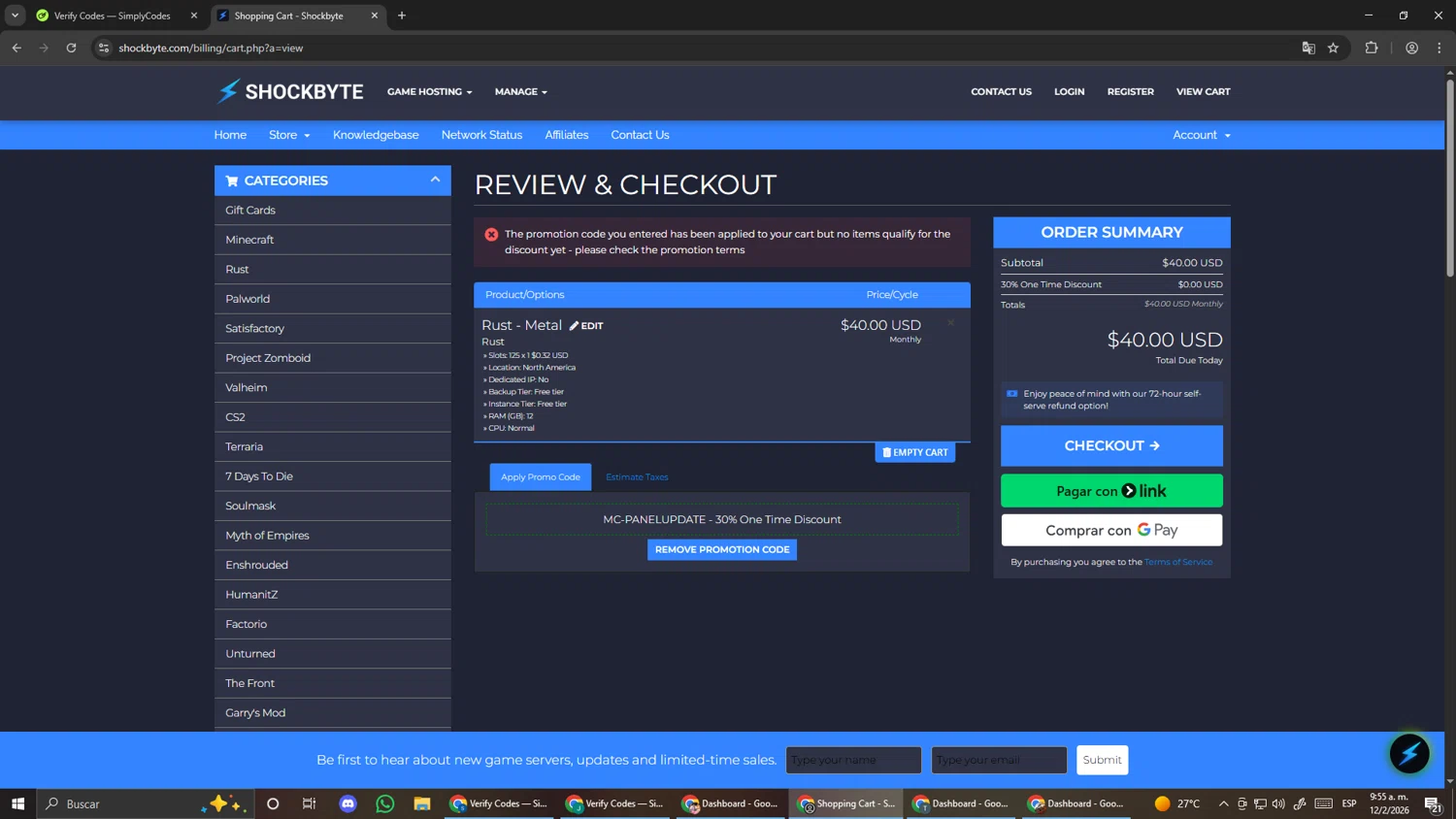Screen dimensions: 1456x819
Task: Open Discord from the taskbar
Action: [347, 803]
